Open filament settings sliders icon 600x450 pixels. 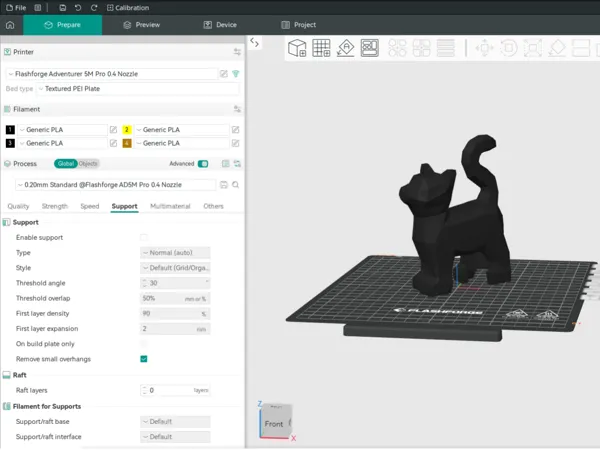[237, 109]
